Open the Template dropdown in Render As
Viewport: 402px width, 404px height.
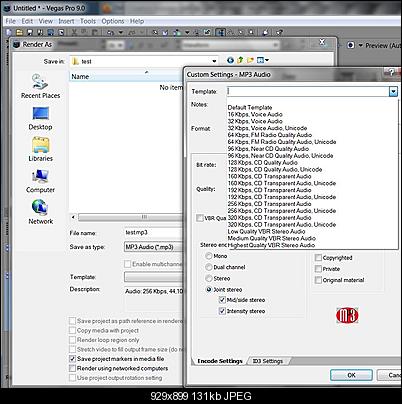click(x=153, y=277)
